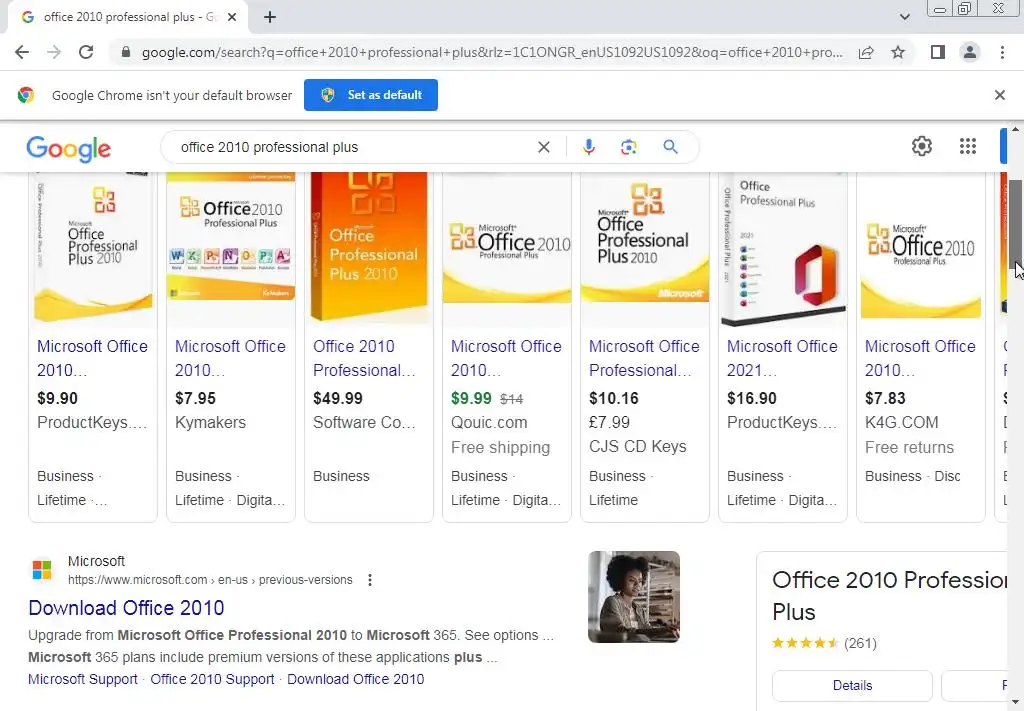Open the $9.90 ProductKeys Office 2010 listing
This screenshot has height=711, width=1024.
coord(92,358)
